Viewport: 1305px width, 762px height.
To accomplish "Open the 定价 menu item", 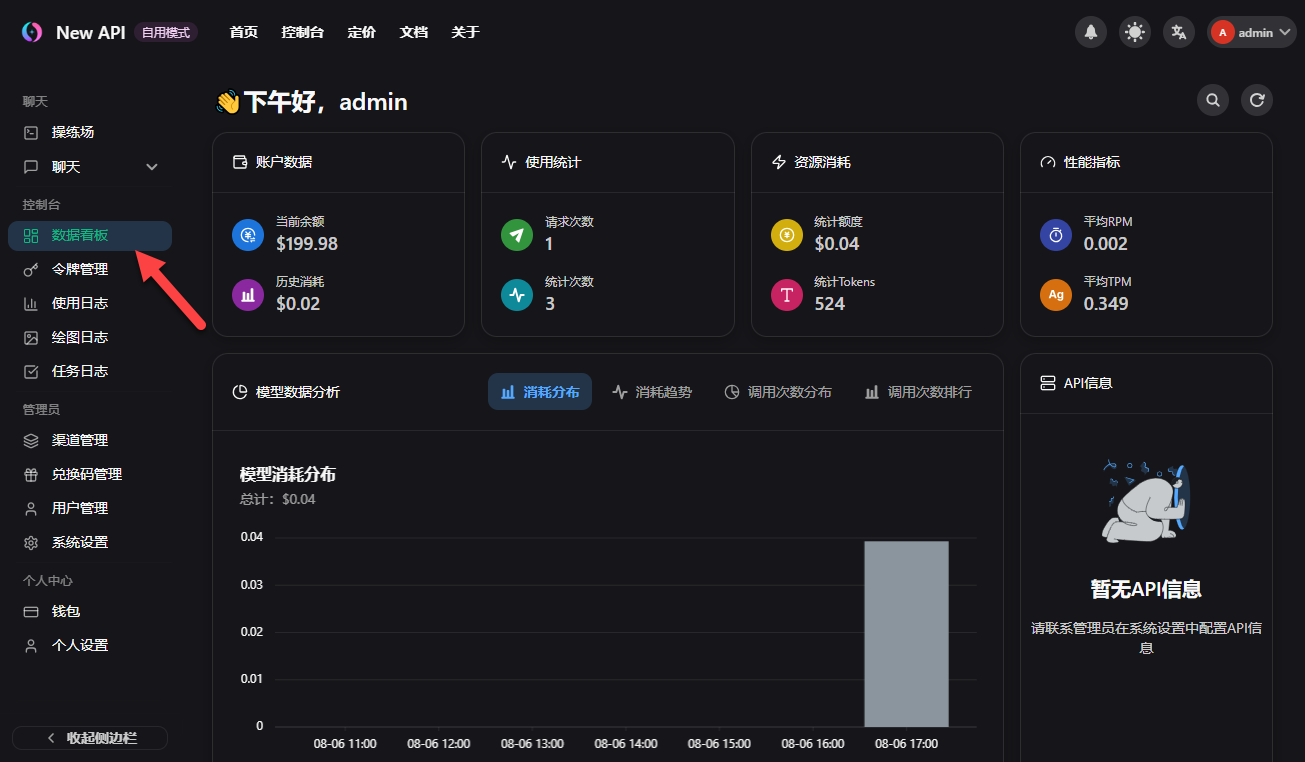I will pyautogui.click(x=361, y=31).
